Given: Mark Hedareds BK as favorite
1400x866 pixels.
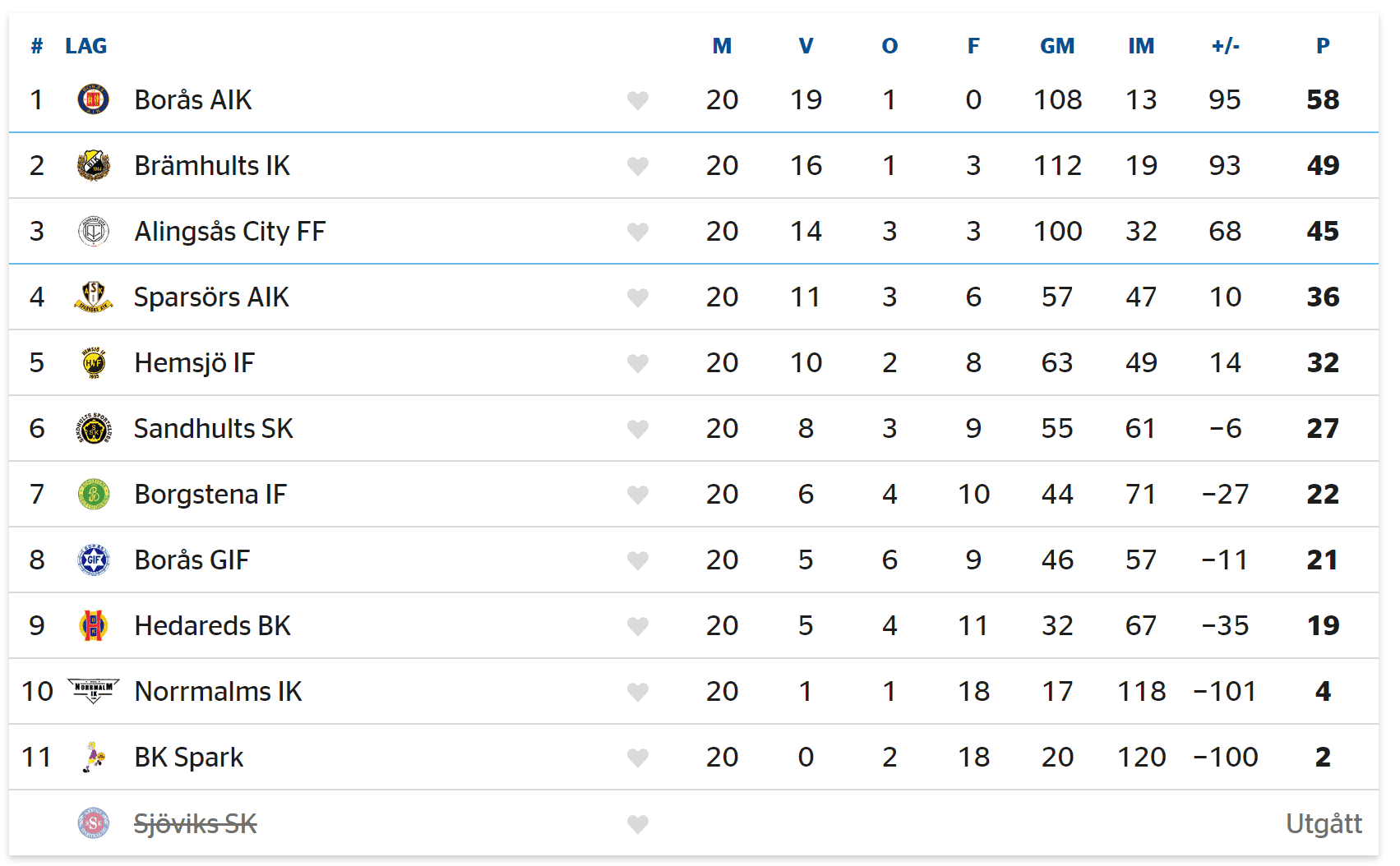Looking at the screenshot, I should coord(638,626).
